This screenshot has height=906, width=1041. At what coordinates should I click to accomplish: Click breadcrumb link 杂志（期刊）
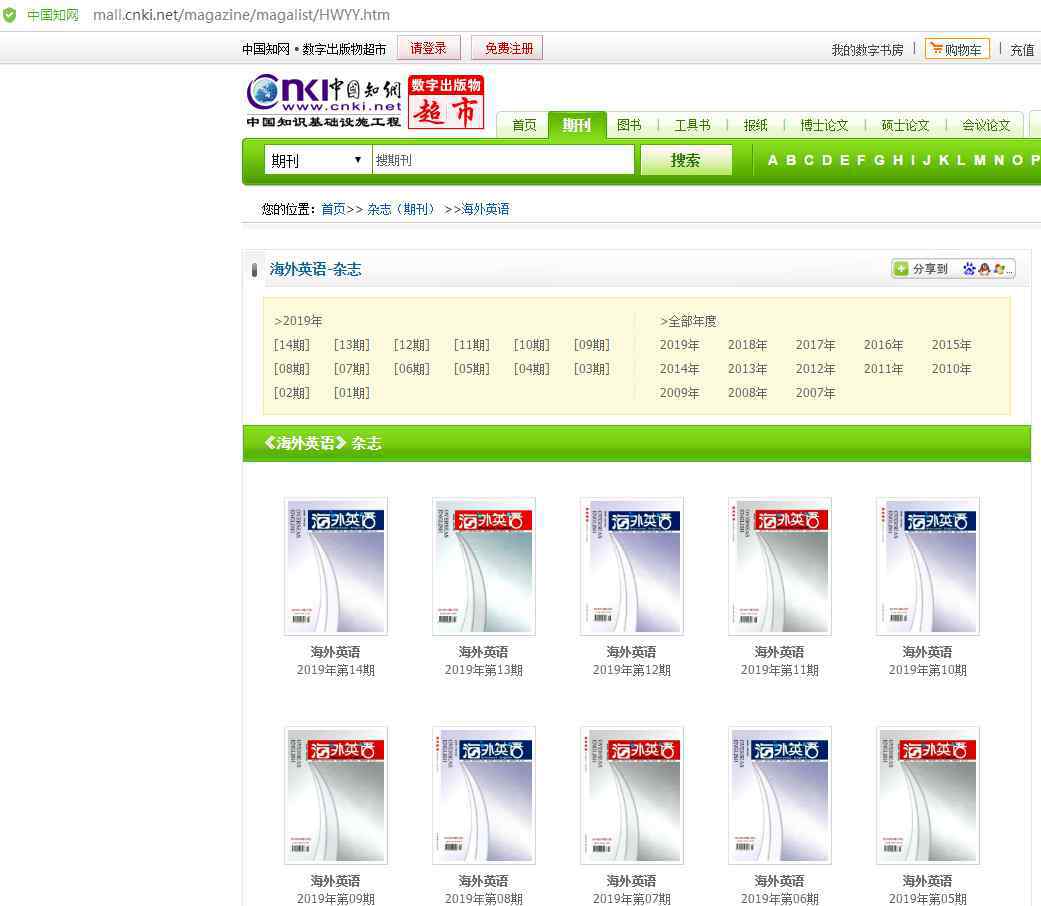401,209
